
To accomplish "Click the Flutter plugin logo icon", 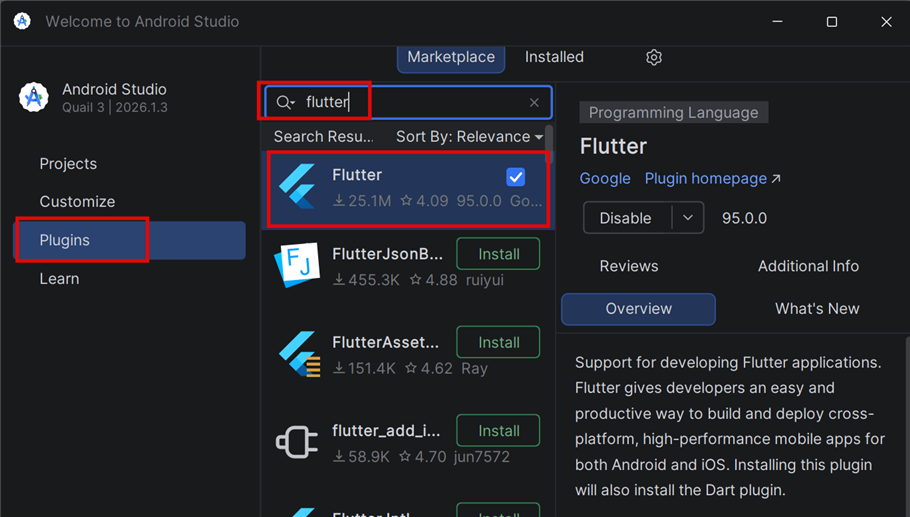I will 297,186.
